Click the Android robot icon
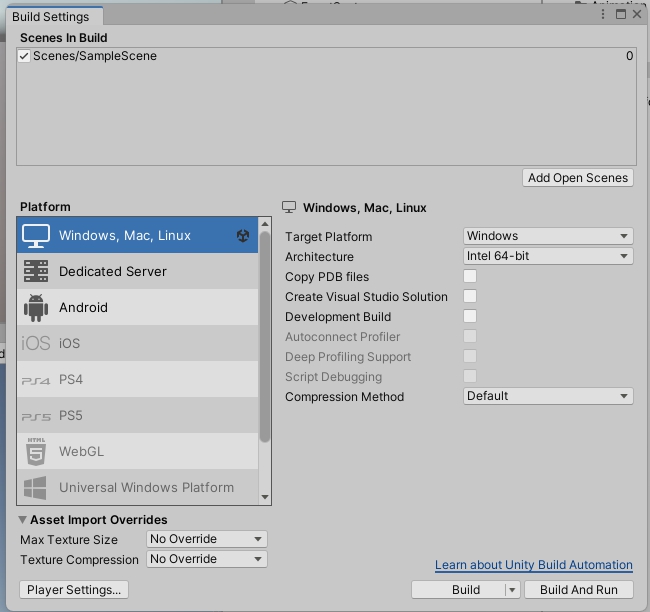Image resolution: width=650 pixels, height=612 pixels. click(36, 308)
